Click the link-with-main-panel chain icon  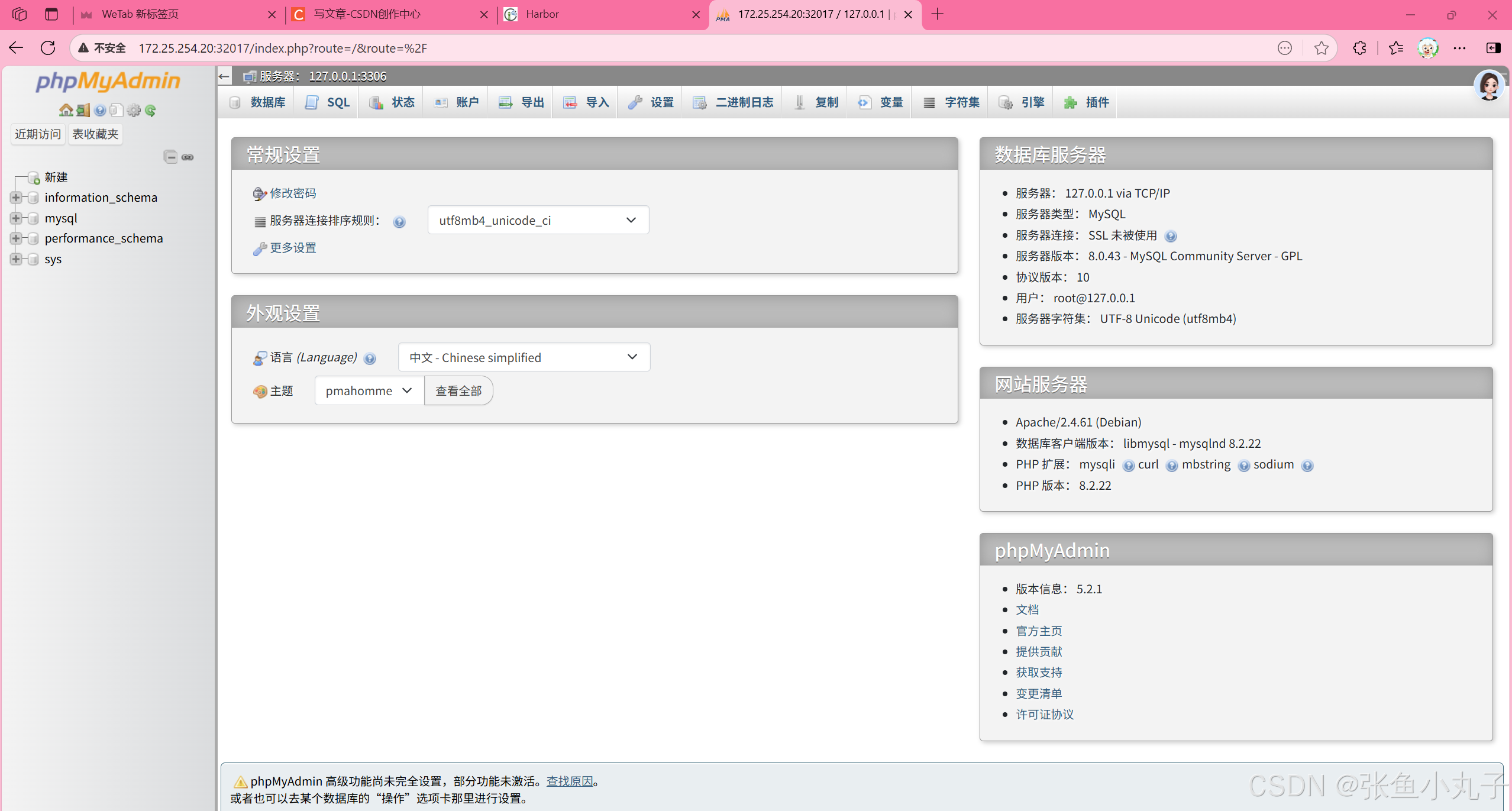pyautogui.click(x=188, y=157)
